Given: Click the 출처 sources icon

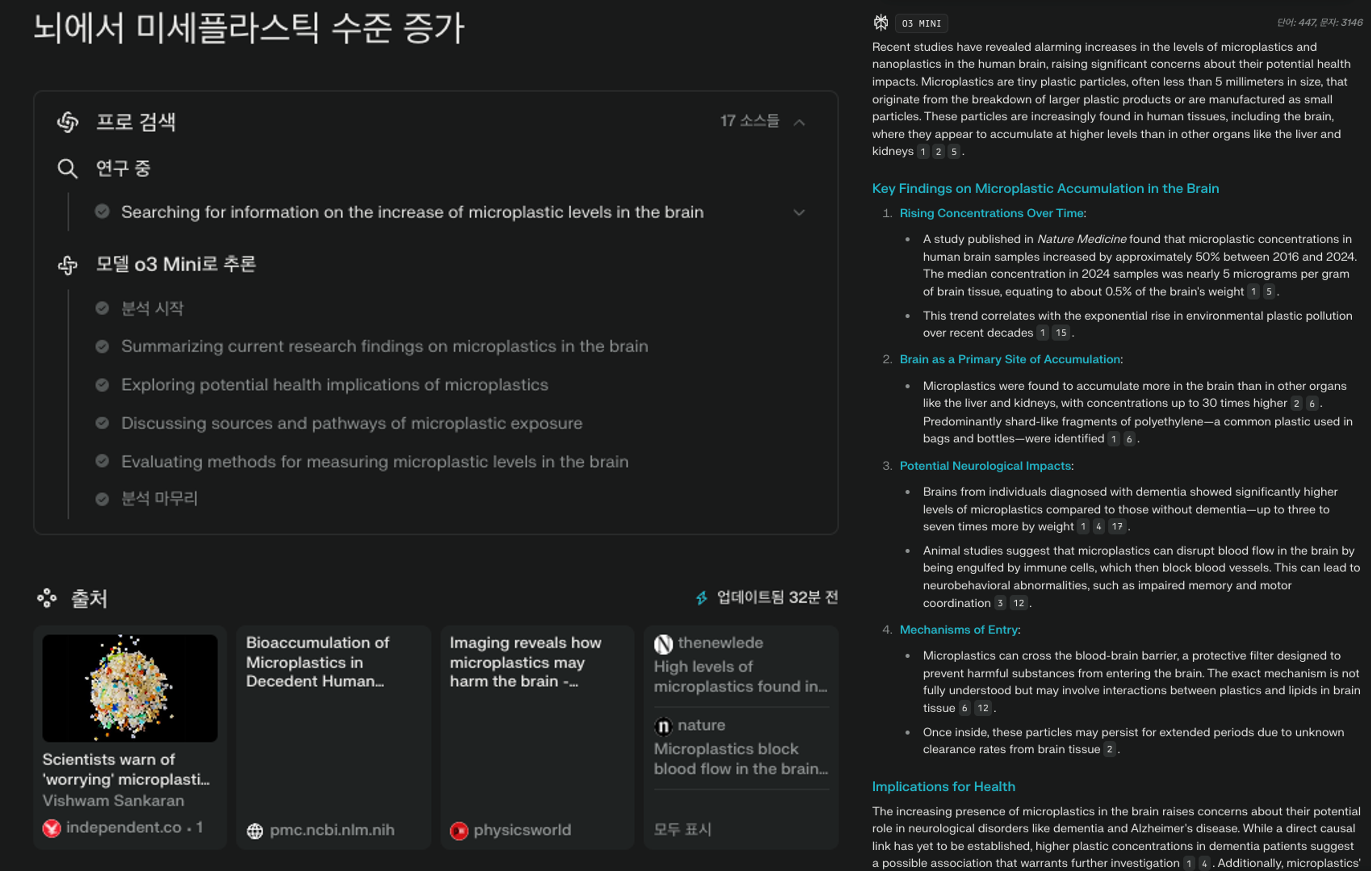Looking at the screenshot, I should (x=47, y=599).
